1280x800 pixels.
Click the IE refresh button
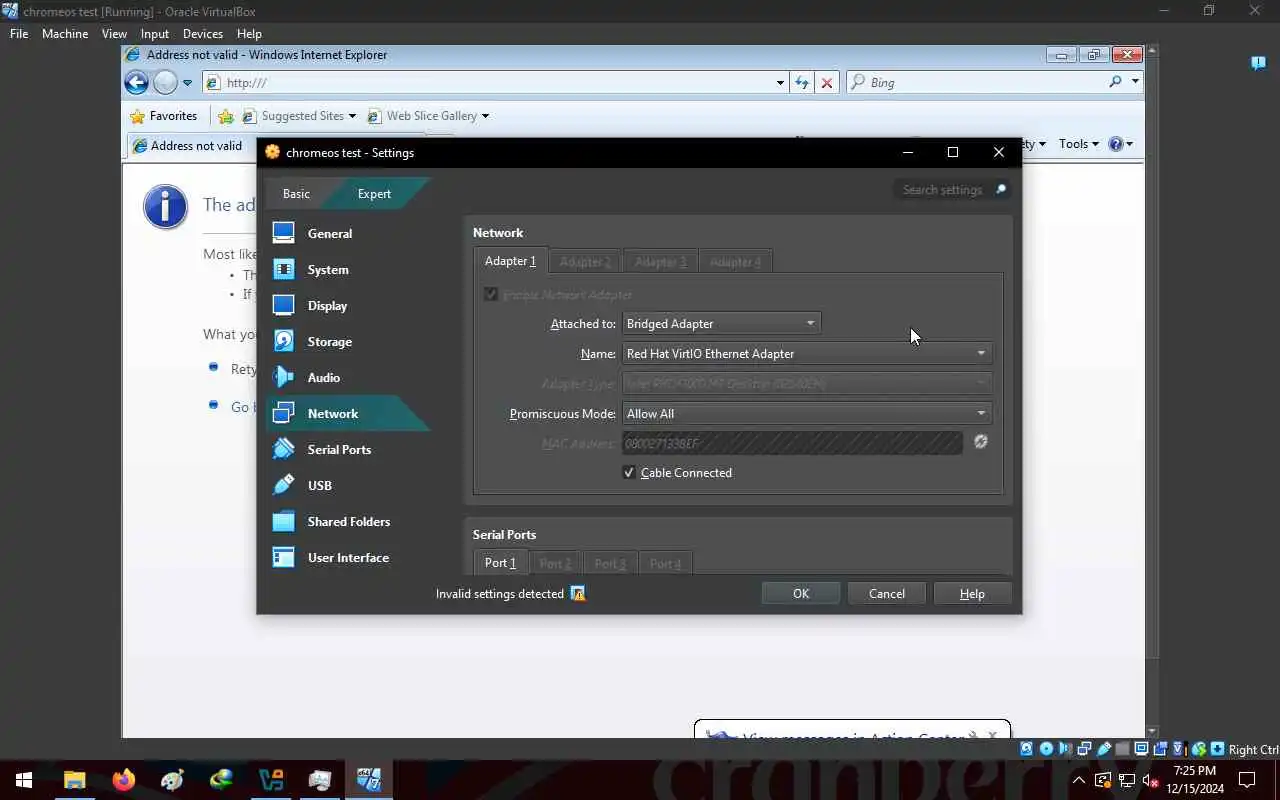pyautogui.click(x=802, y=83)
